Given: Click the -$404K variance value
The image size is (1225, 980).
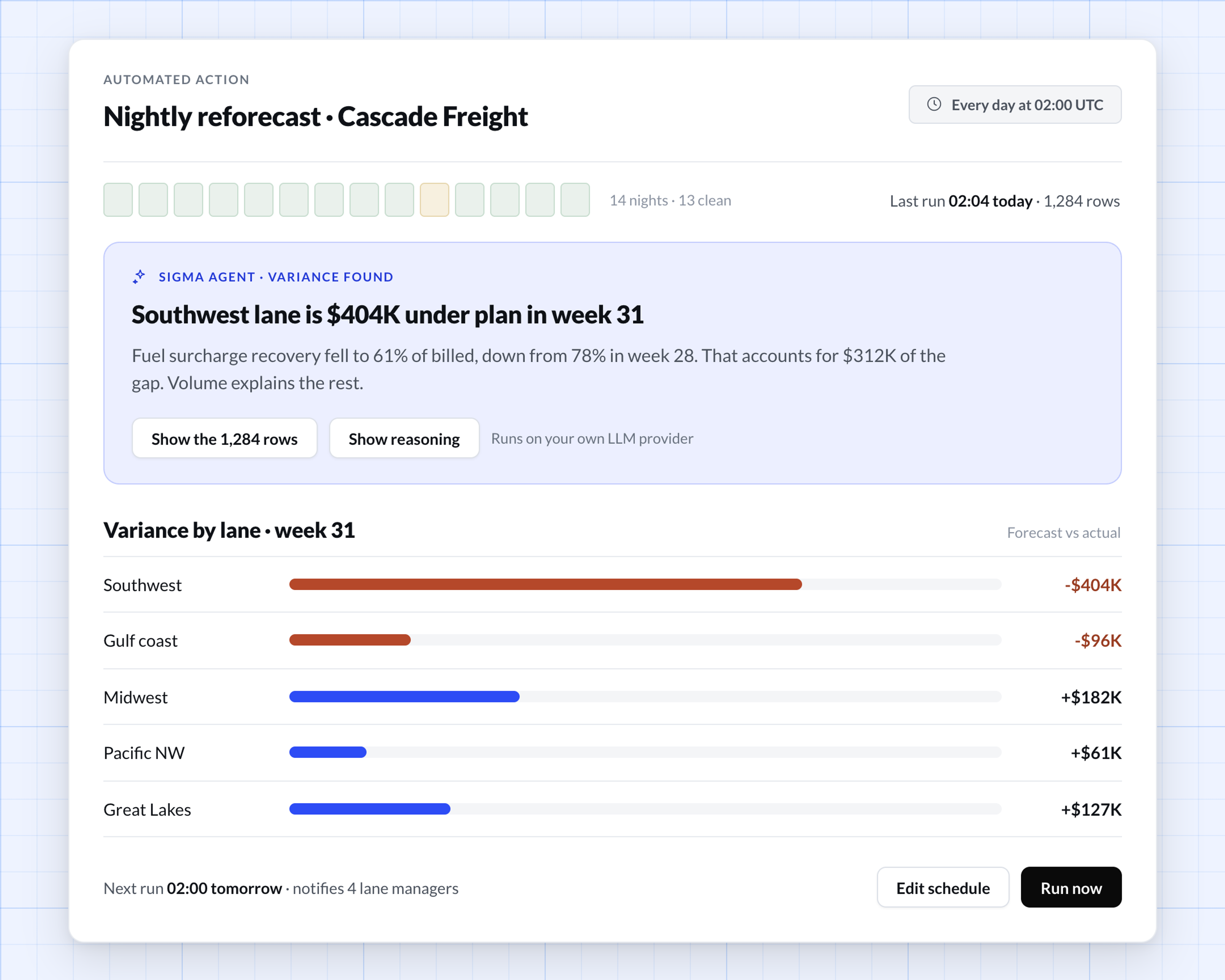Looking at the screenshot, I should [x=1093, y=585].
